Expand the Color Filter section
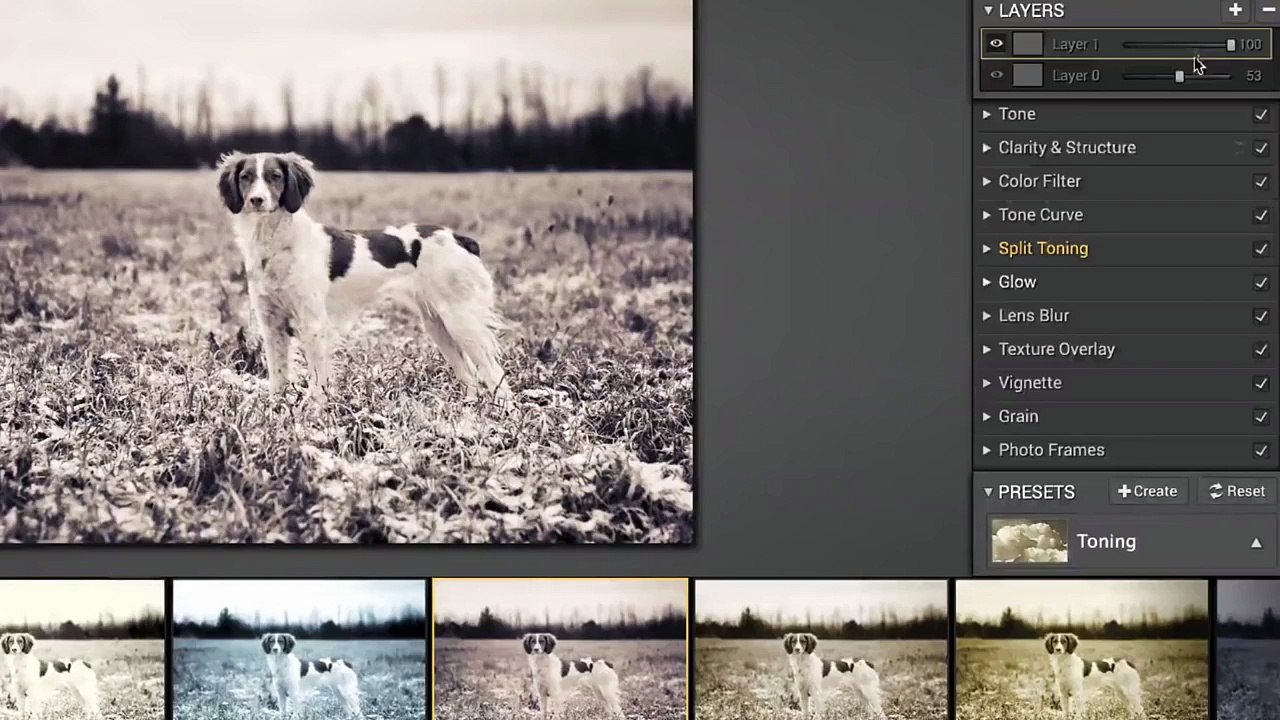This screenshot has height=720, width=1280. [987, 181]
